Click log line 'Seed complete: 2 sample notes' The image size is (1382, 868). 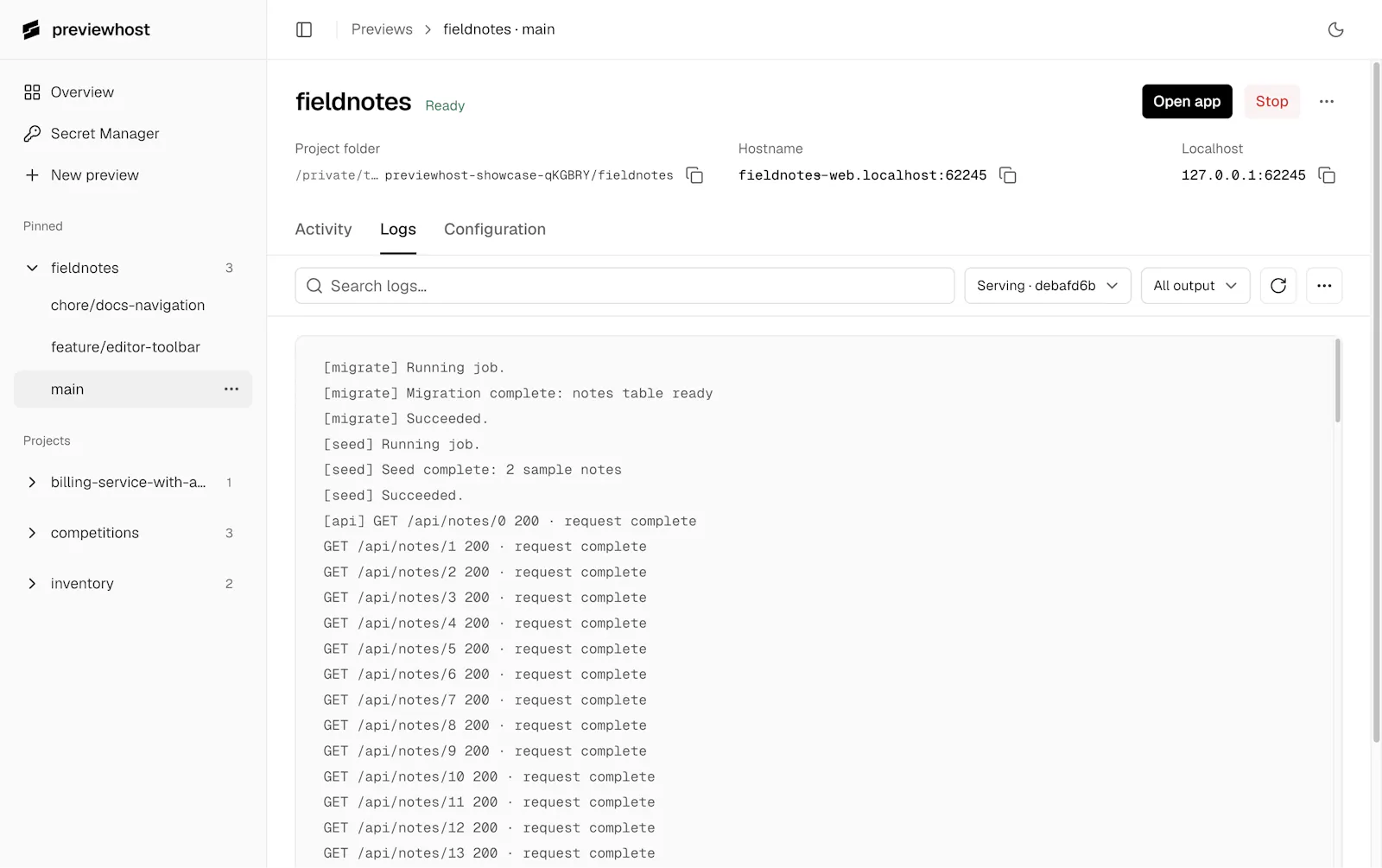(x=472, y=470)
